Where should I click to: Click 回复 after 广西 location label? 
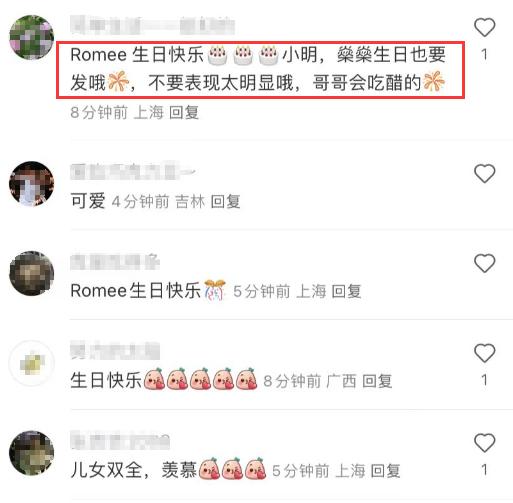pyautogui.click(x=377, y=381)
